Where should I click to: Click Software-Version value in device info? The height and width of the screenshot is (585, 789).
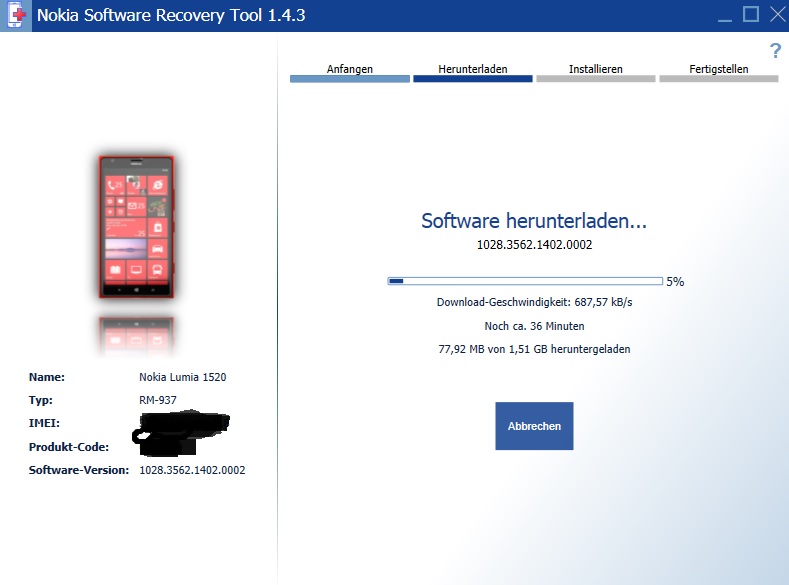point(192,470)
